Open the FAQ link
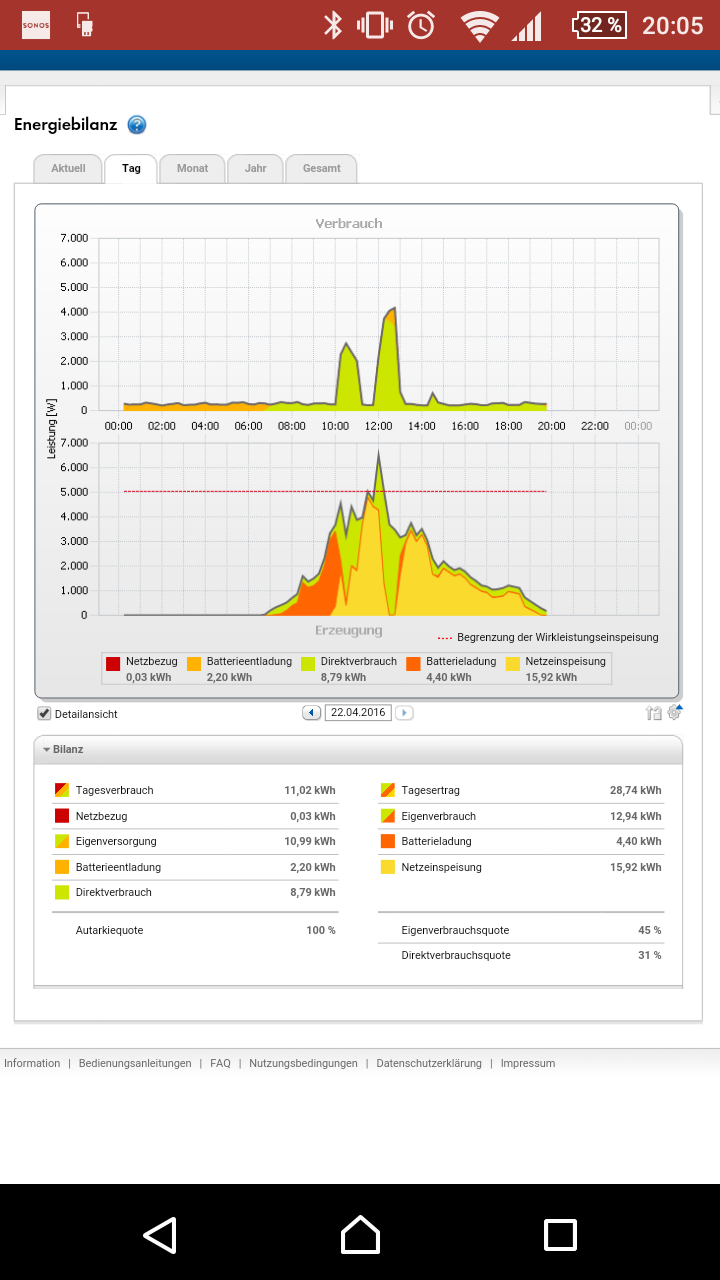Viewport: 720px width, 1280px height. tap(220, 1063)
